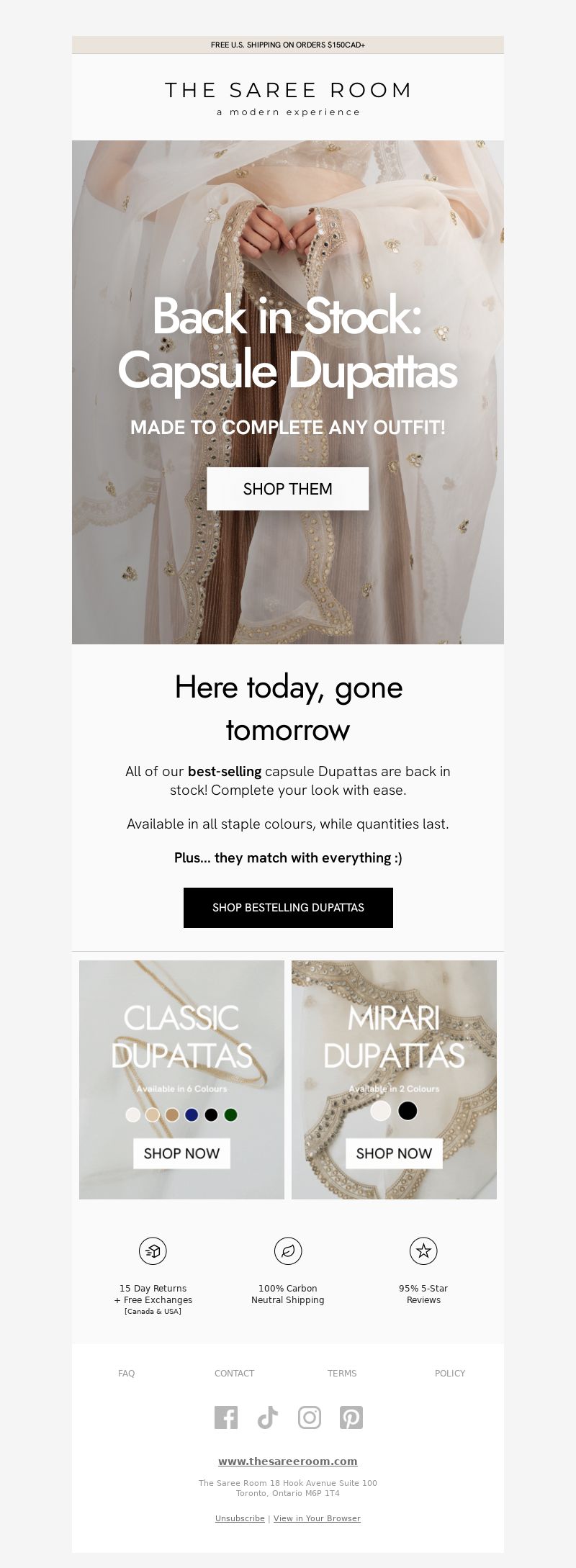Open the TikTok social icon
Viewport: 576px width, 1568px height.
point(268,1418)
